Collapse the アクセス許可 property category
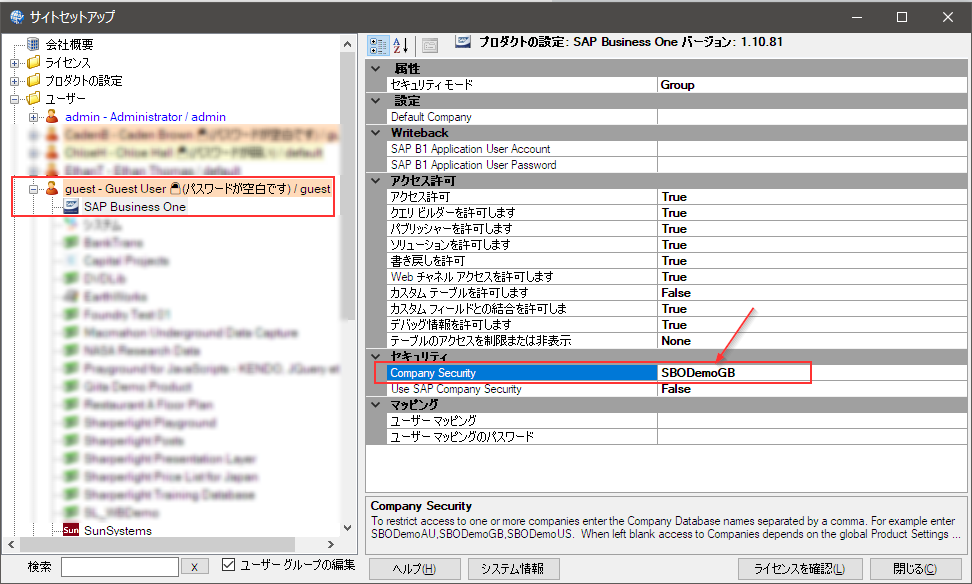The image size is (972, 584). click(x=376, y=180)
